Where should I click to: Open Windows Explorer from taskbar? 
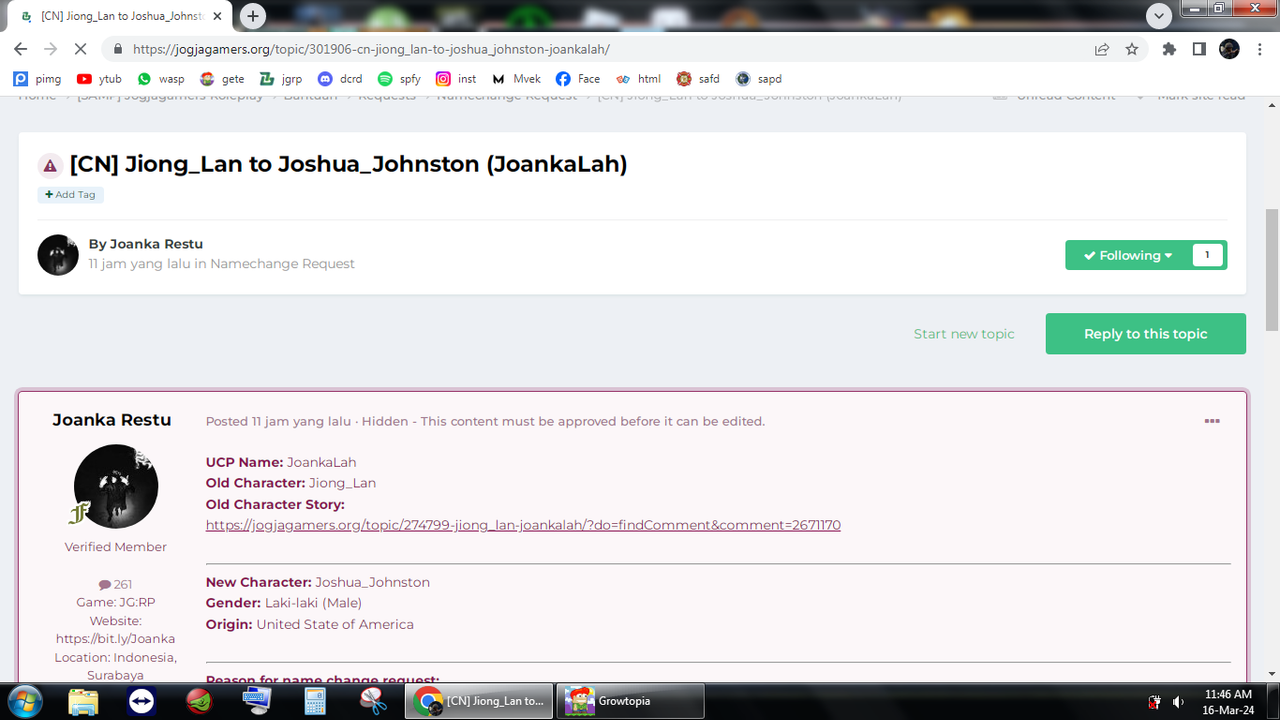[84, 702]
